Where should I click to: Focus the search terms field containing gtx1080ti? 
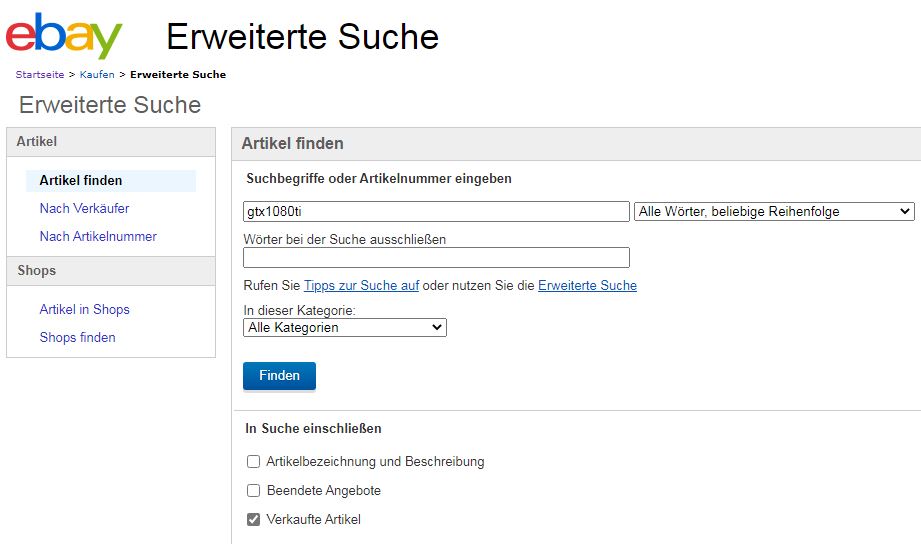(x=436, y=212)
